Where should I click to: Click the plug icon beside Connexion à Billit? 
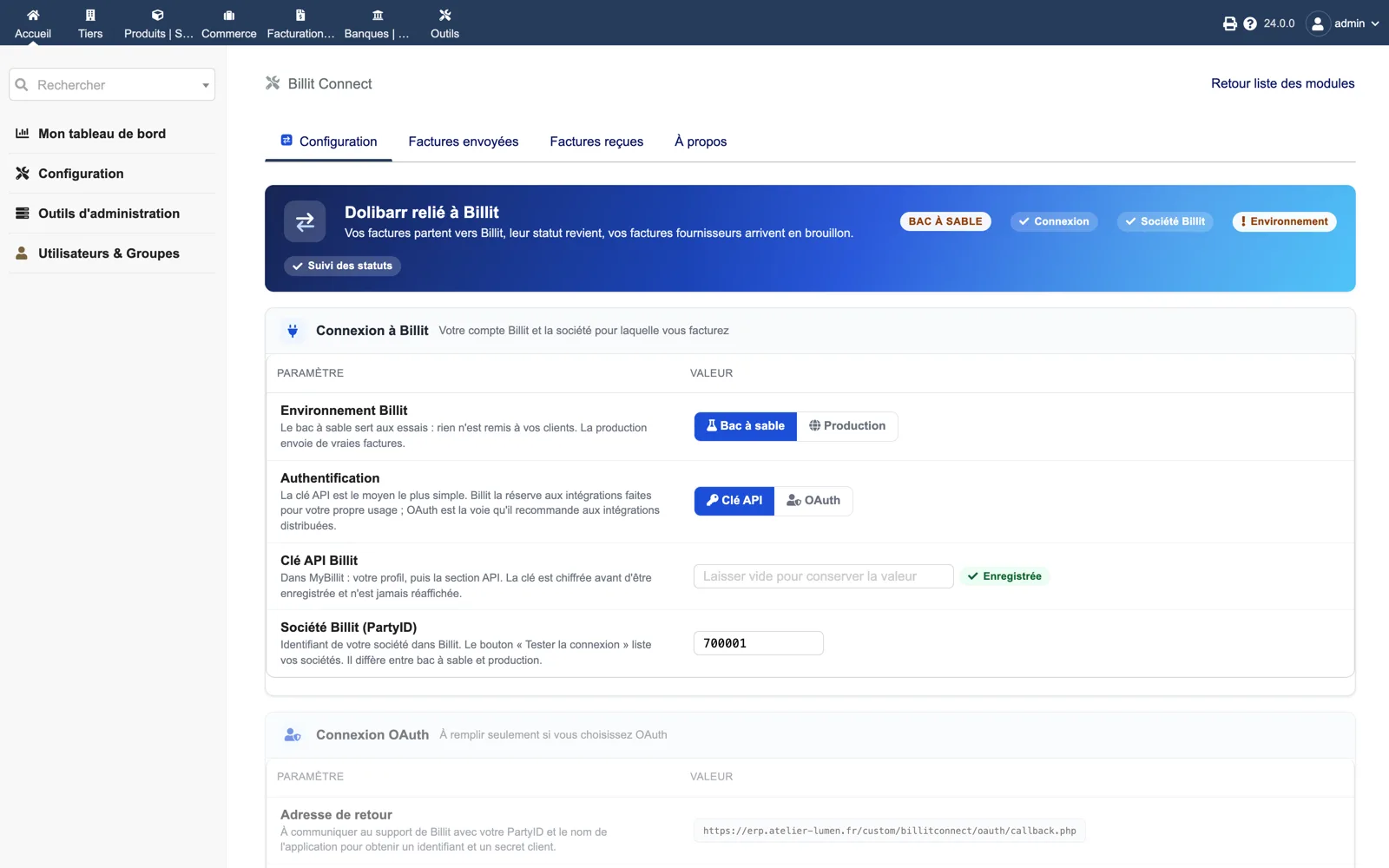point(293,331)
